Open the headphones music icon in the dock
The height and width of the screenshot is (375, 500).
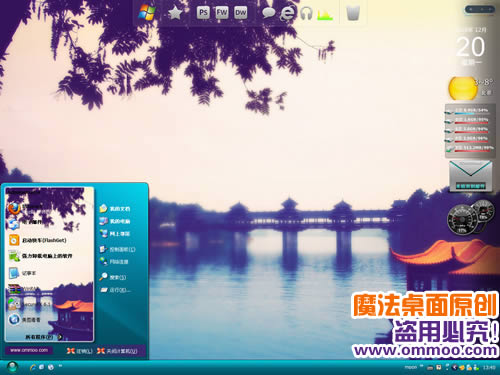click(306, 14)
